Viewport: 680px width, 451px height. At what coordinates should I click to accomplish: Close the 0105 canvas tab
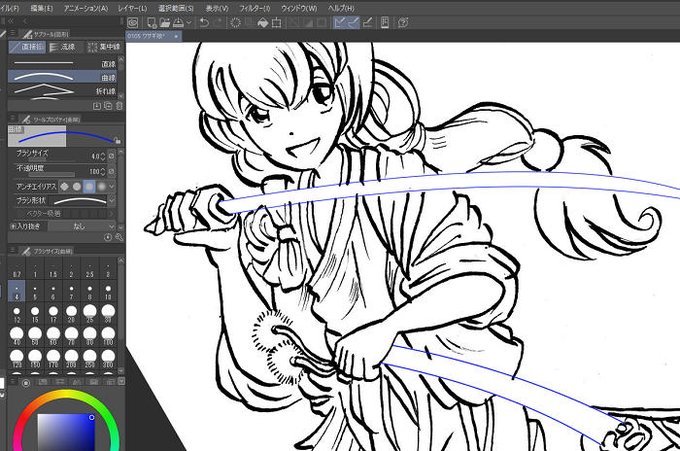coord(176,36)
